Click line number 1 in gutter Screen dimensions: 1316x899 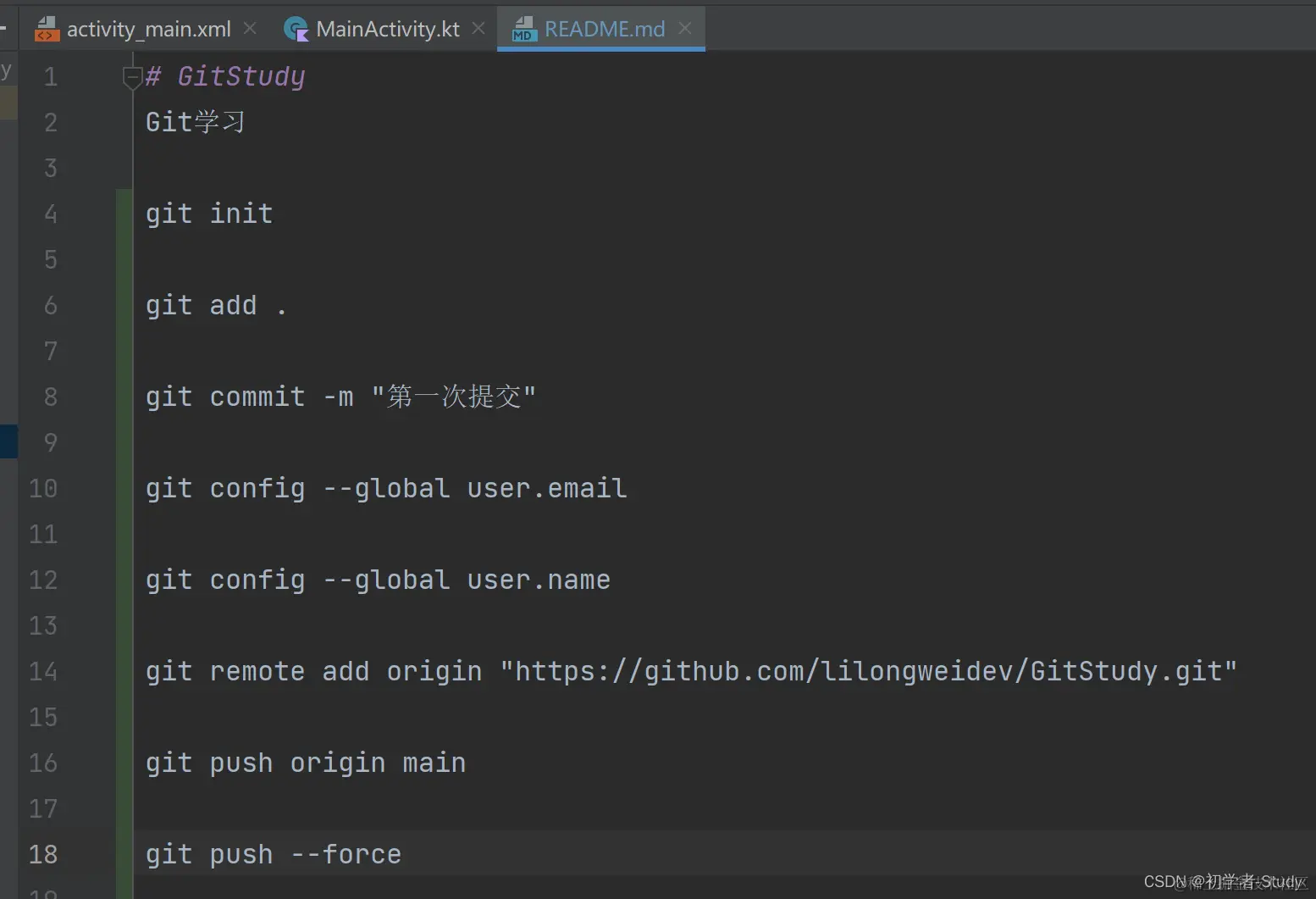51,77
